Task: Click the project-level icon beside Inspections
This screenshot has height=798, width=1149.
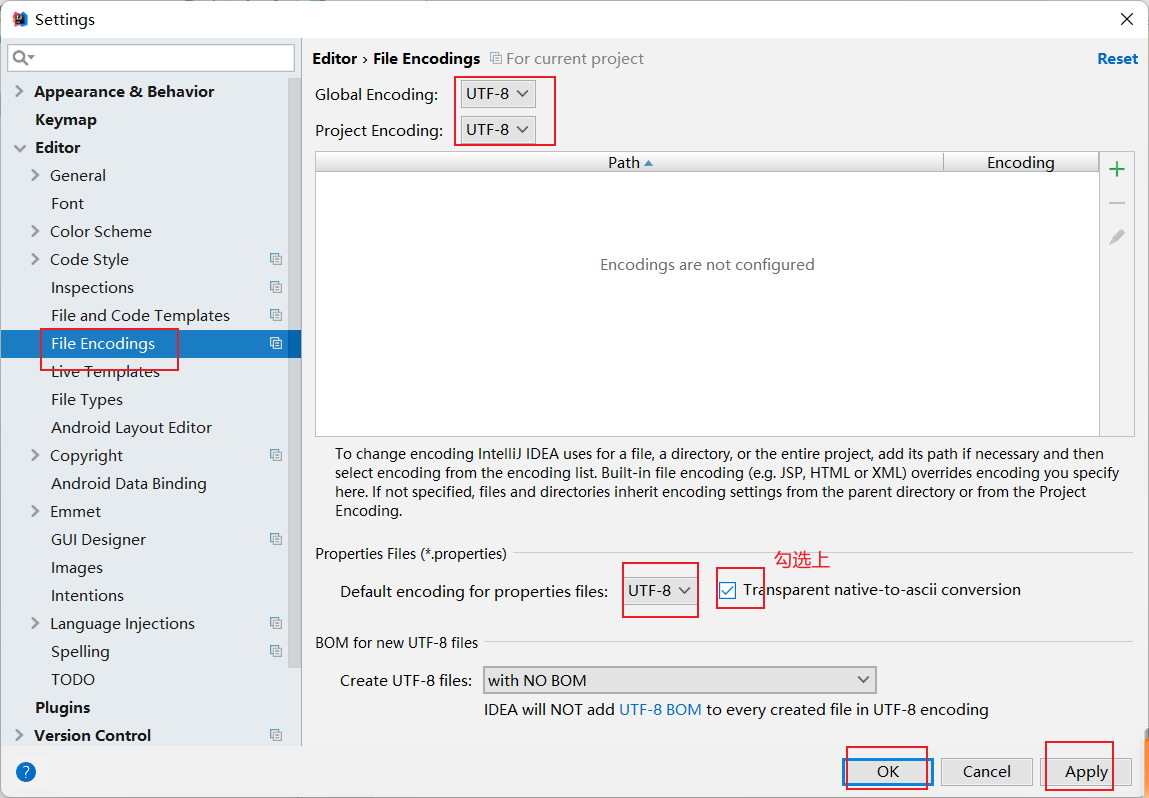Action: point(276,287)
